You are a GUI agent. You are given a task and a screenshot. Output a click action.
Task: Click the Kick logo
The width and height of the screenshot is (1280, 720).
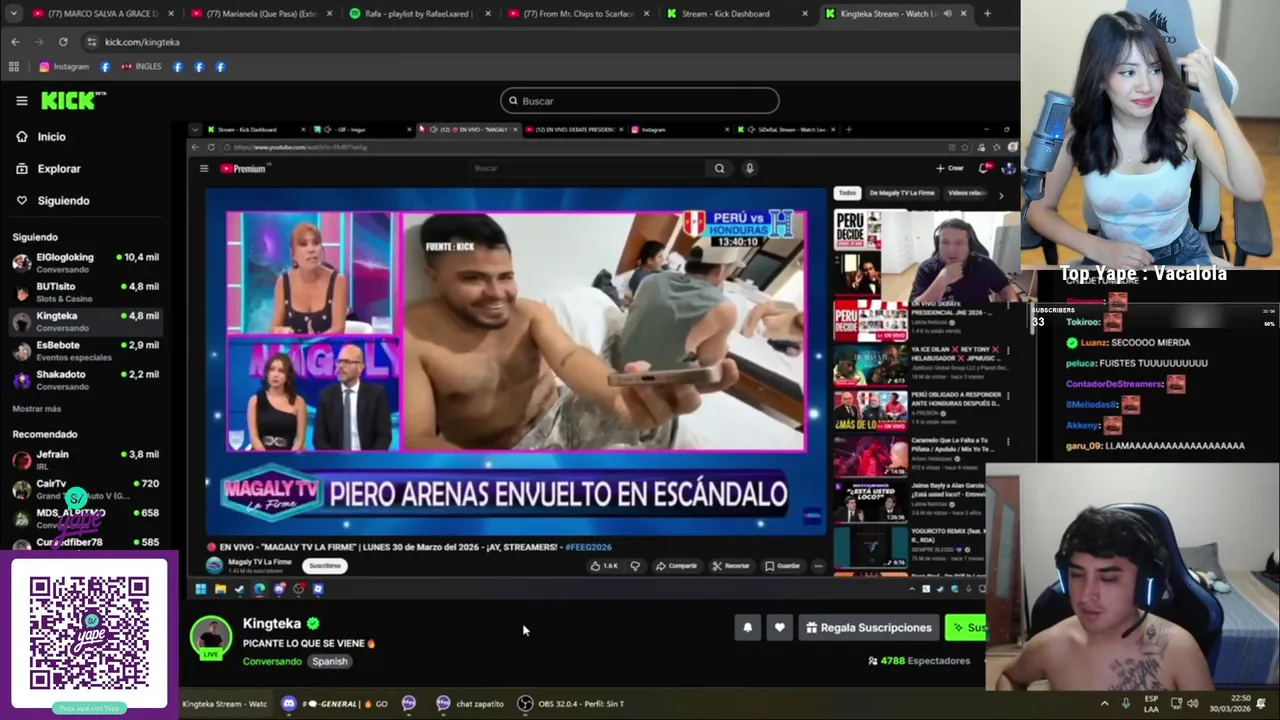pos(73,100)
